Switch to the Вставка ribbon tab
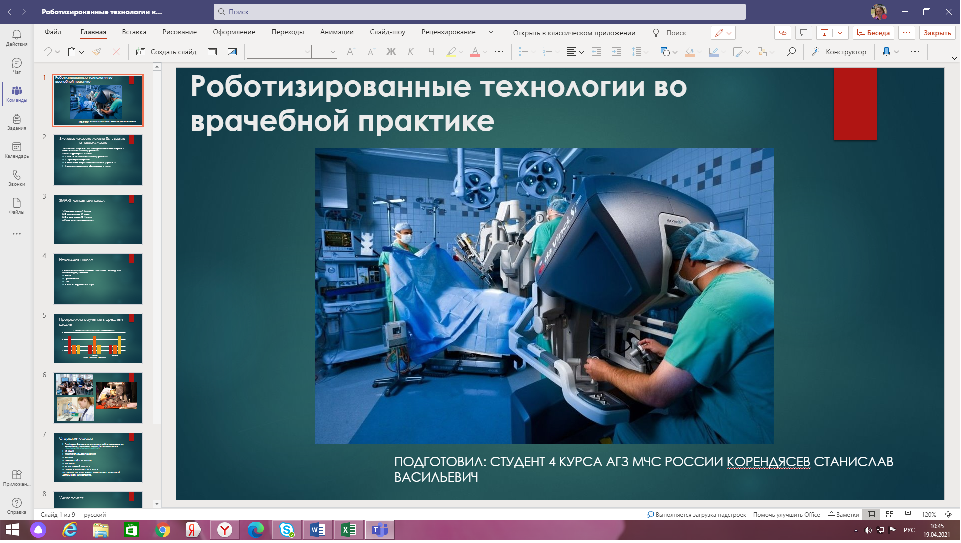The image size is (961, 543). click(133, 32)
